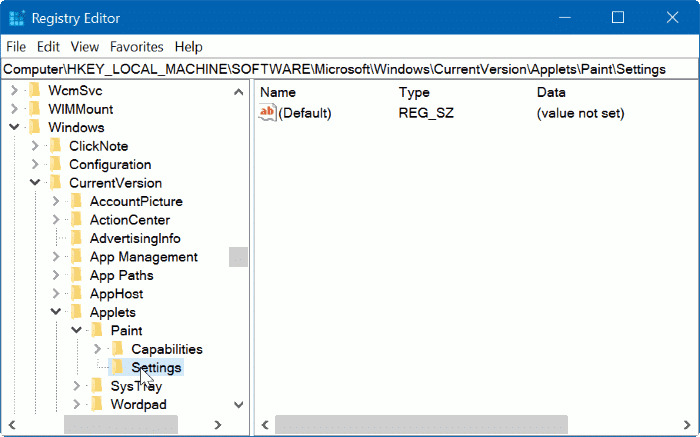Click the ab string value icon for (Default)

[267, 112]
